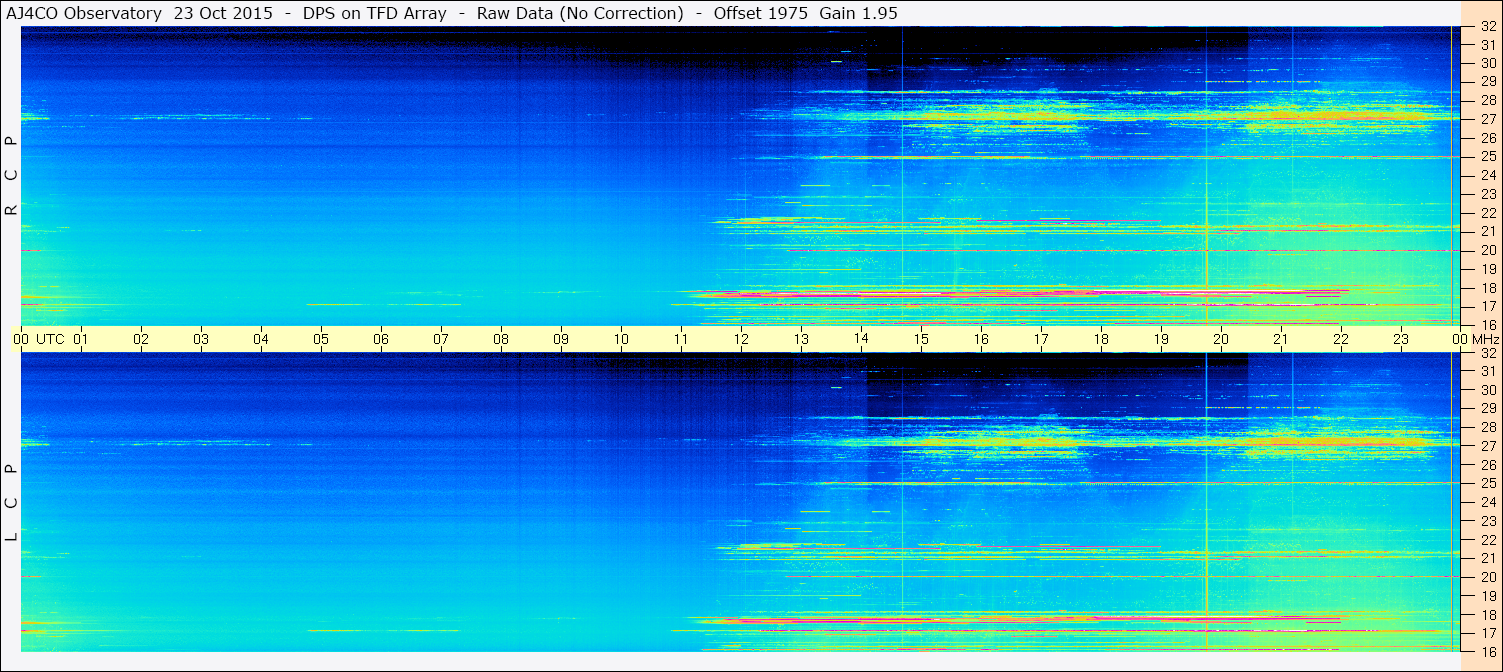Click the 12 UTC hour marker on time axis
Viewport: 1503px width, 672px height.
(741, 339)
